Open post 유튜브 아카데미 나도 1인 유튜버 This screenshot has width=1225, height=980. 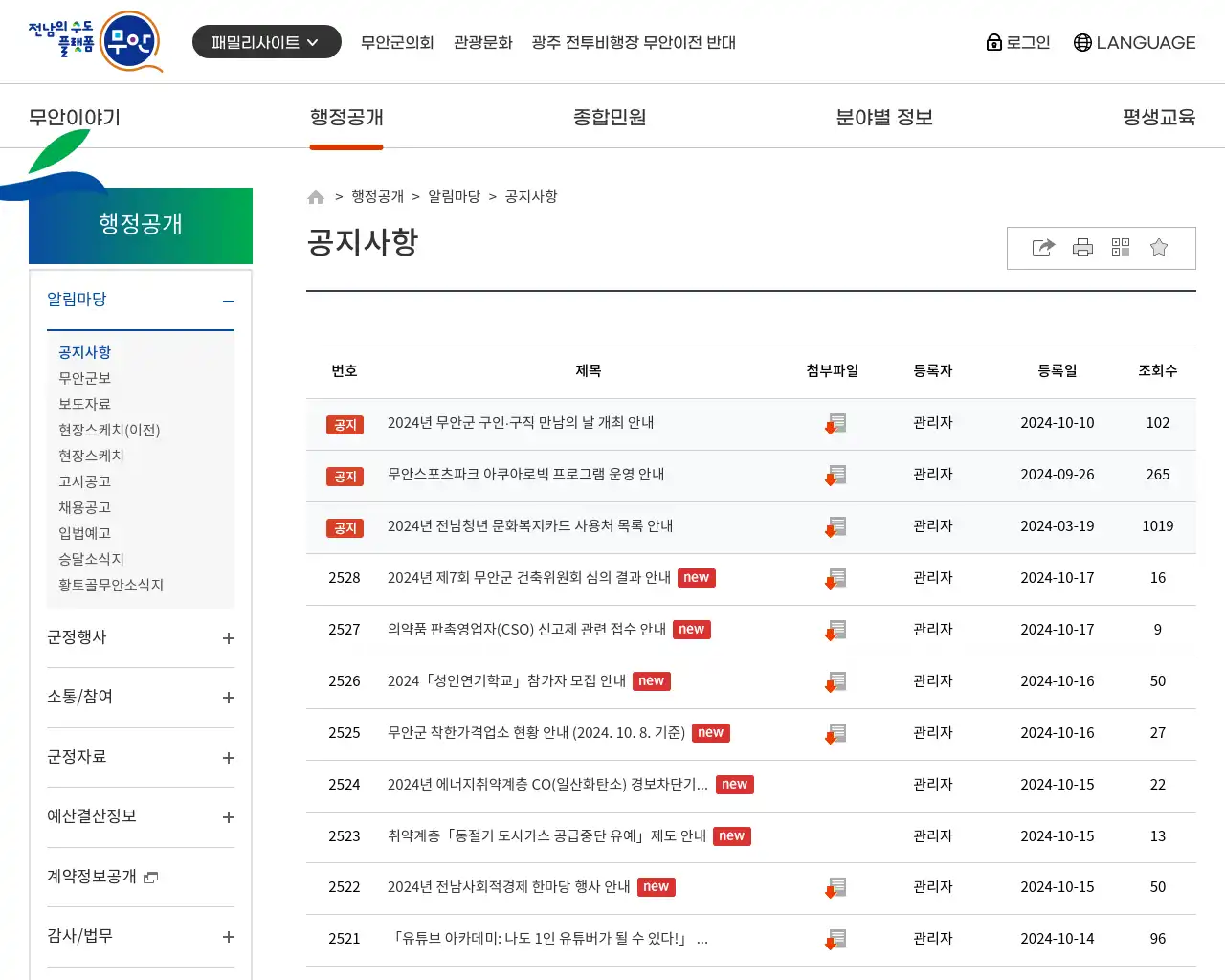click(x=547, y=939)
